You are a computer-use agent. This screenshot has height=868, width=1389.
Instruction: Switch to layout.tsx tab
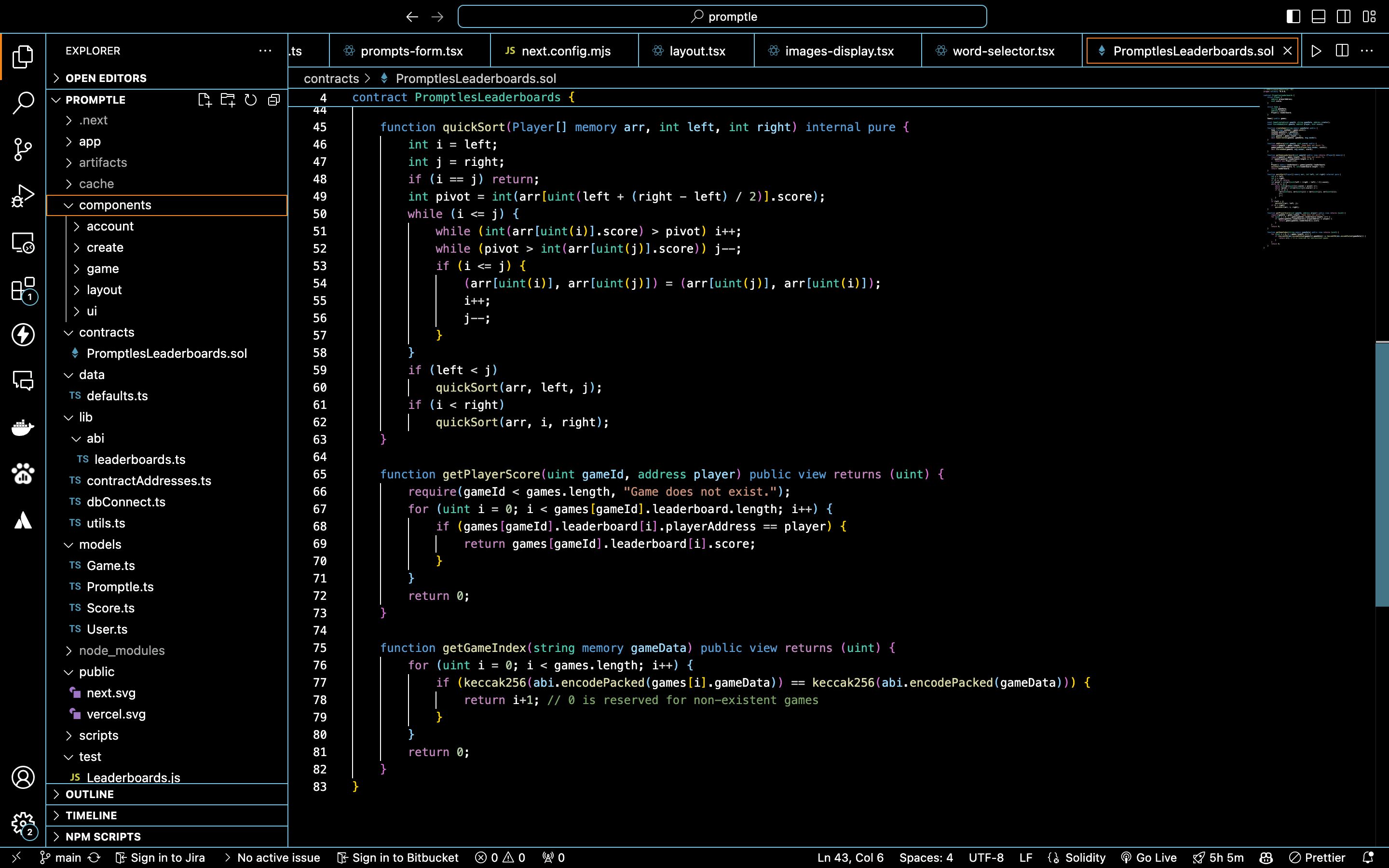coord(696,51)
